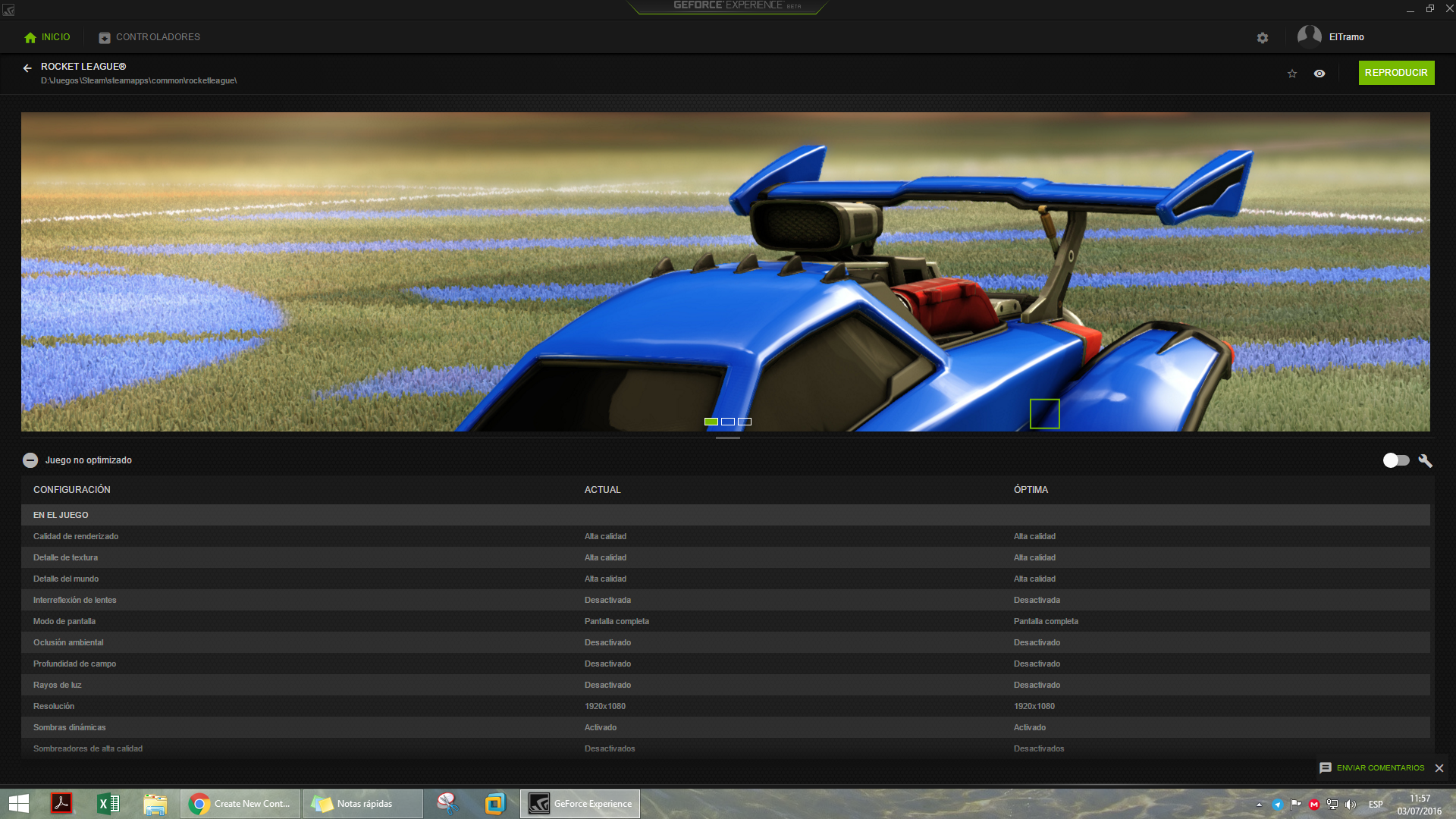Select Modo de pantalla setting
The height and width of the screenshot is (819, 1456).
(x=726, y=621)
